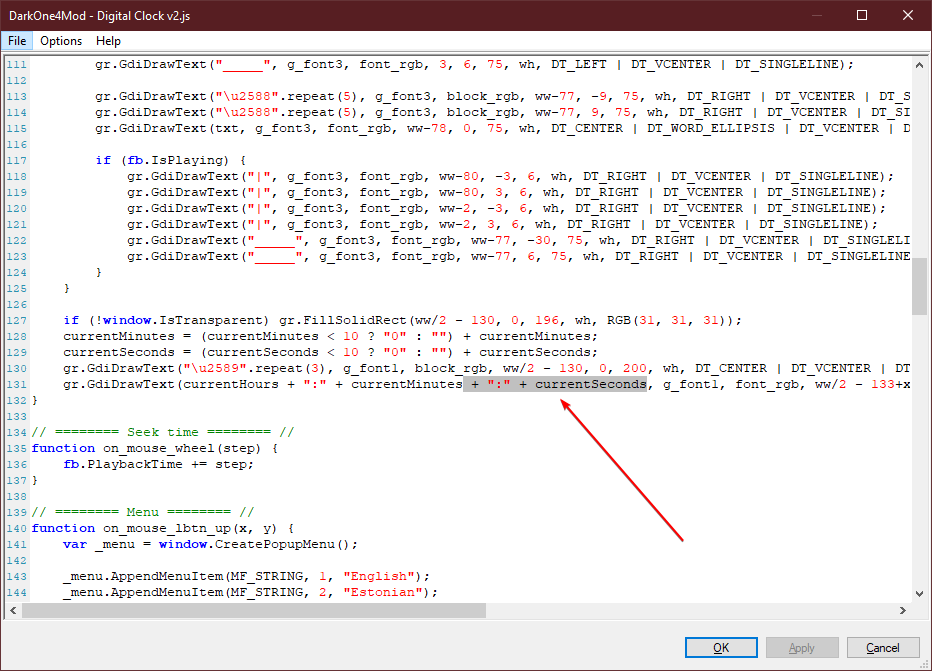The image size is (932, 671).
Task: Click the vertical scrollbar down arrow
Action: [919, 593]
